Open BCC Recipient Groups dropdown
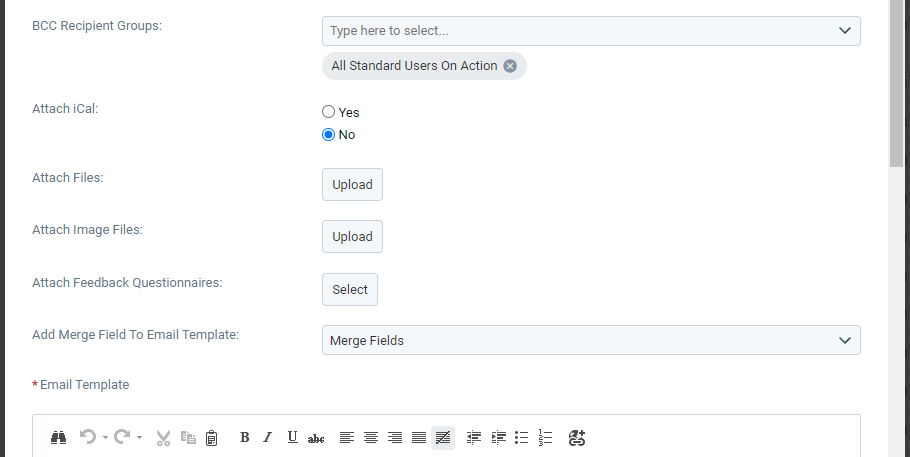 pos(591,31)
